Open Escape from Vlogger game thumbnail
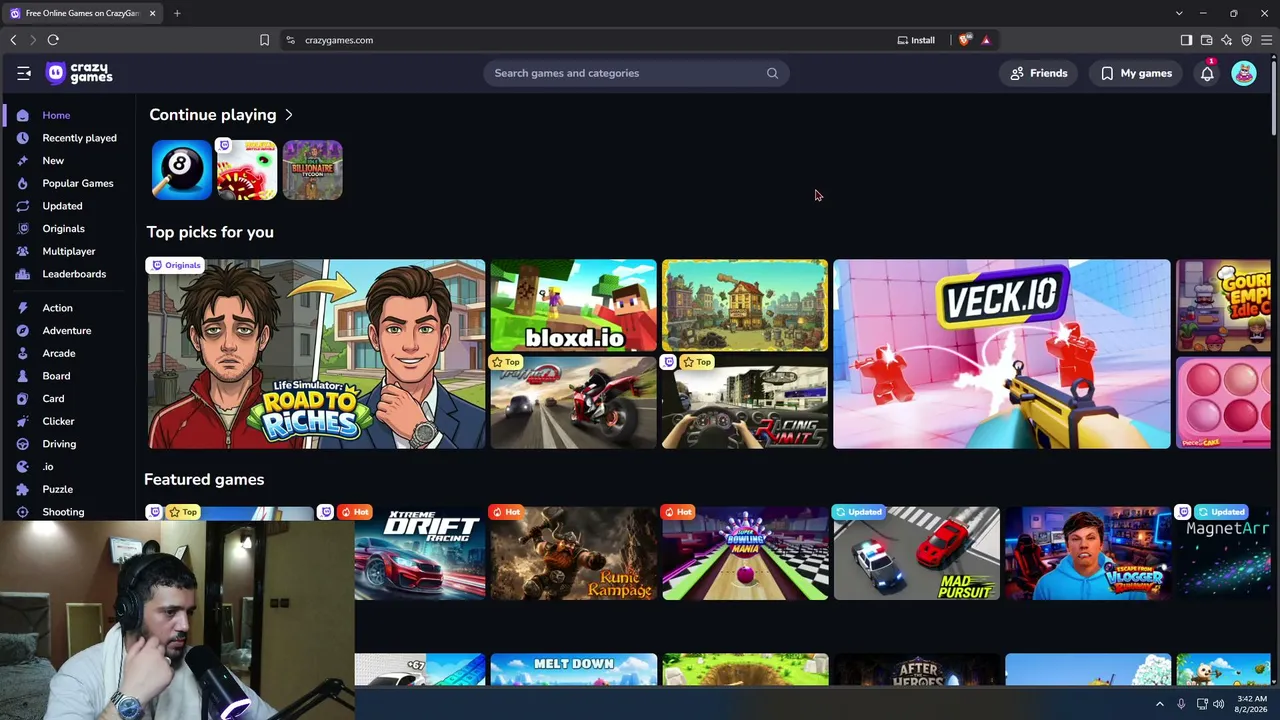Image resolution: width=1280 pixels, height=720 pixels. click(x=1088, y=553)
